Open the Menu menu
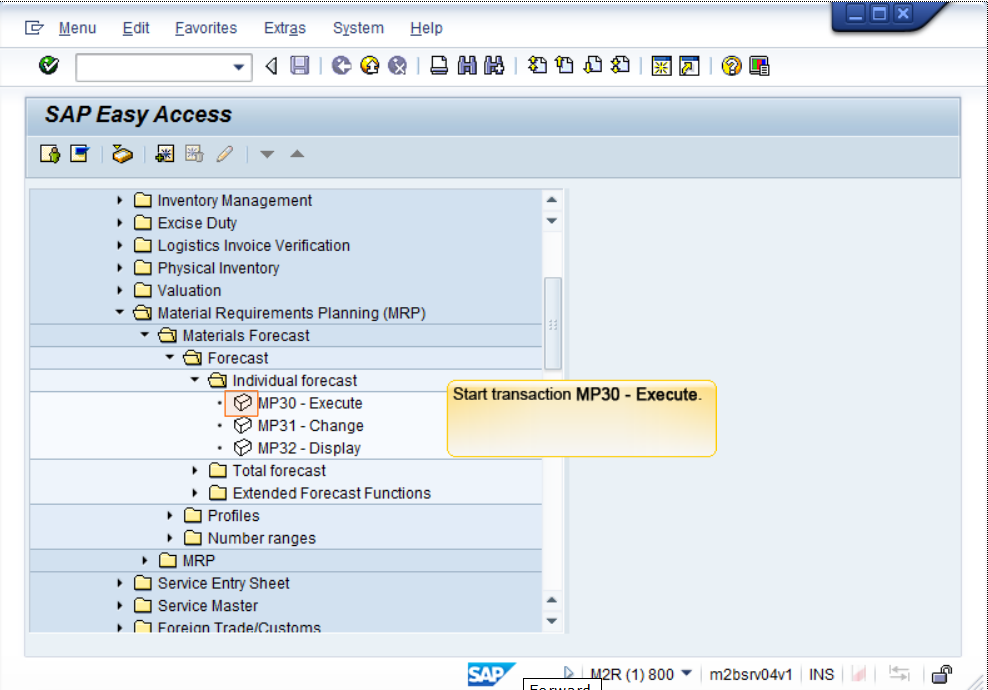Image resolution: width=988 pixels, height=690 pixels. point(77,28)
